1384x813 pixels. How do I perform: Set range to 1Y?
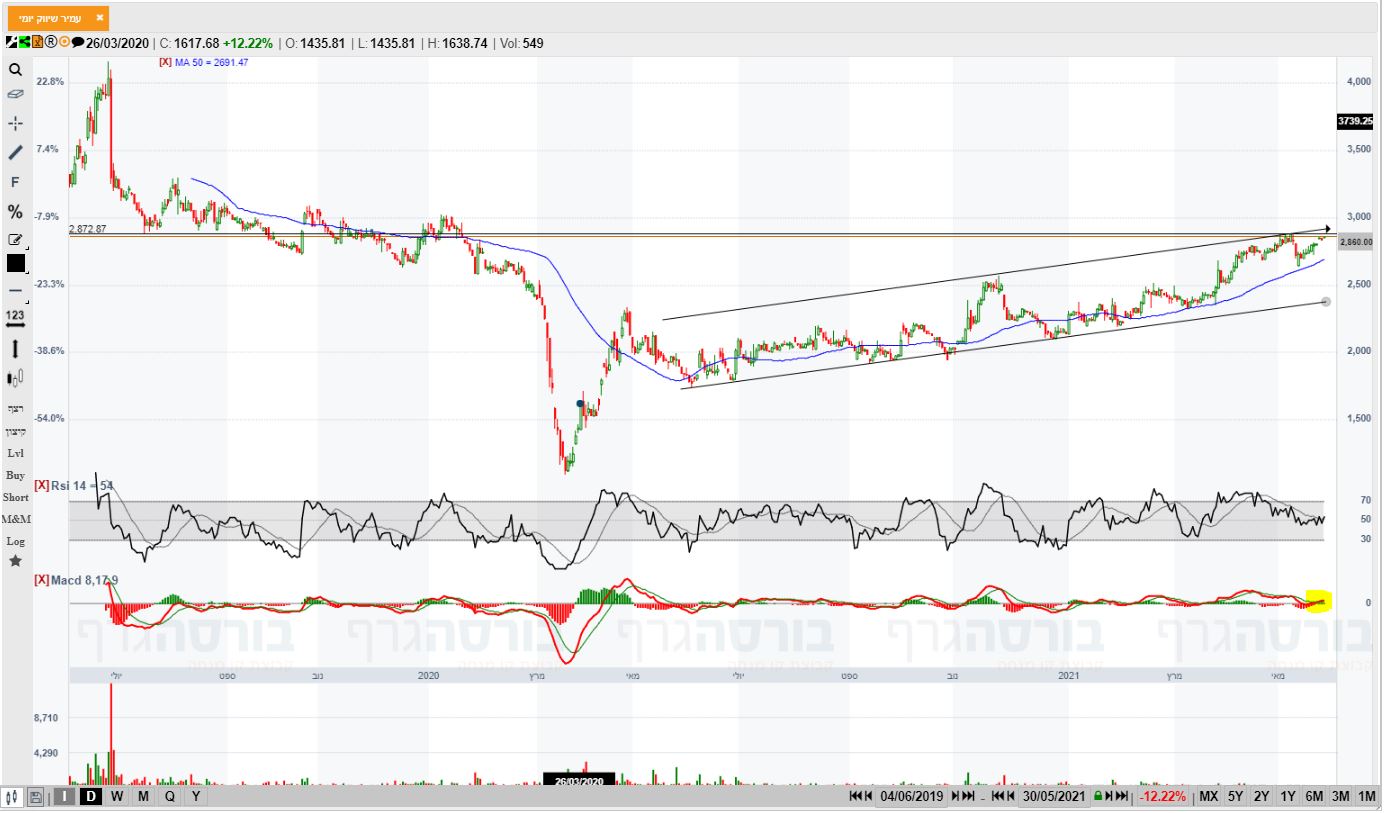[x=1288, y=797]
